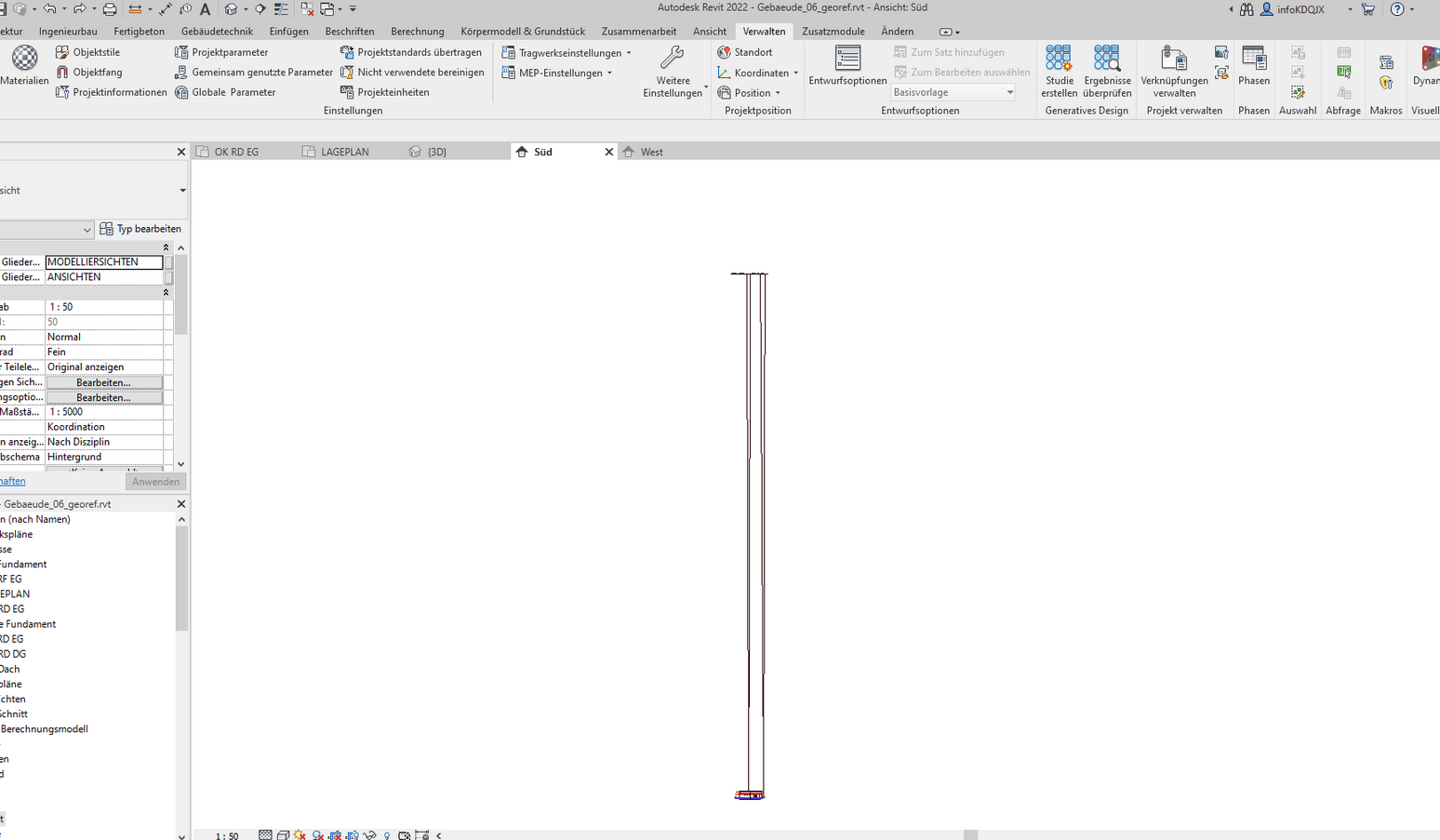Click the 1:50 scale control
1440x840 pixels.
click(225, 834)
